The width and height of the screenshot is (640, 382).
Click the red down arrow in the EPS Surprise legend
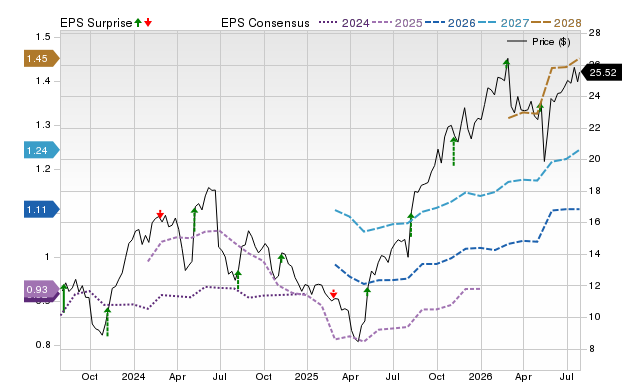click(148, 22)
